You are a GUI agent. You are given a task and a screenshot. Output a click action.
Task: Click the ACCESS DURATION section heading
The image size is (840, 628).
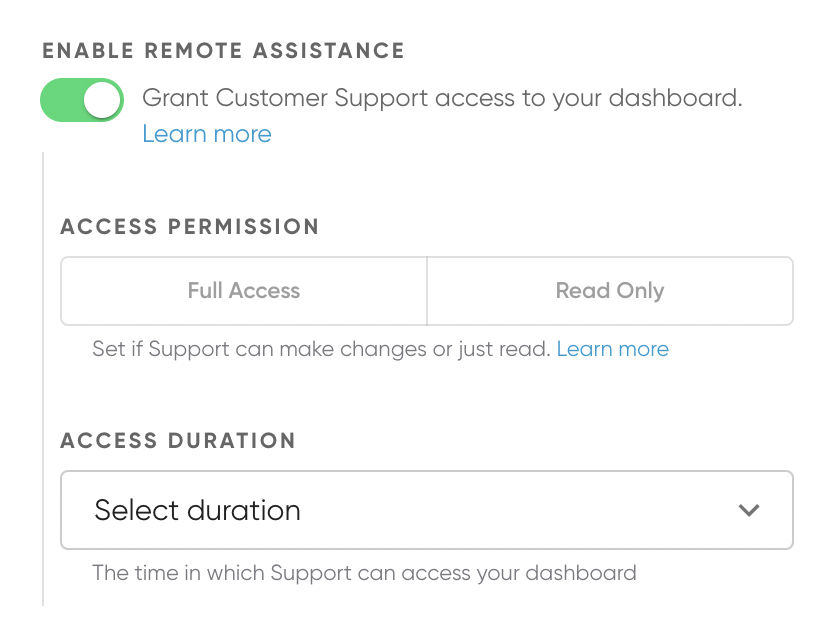point(178,441)
